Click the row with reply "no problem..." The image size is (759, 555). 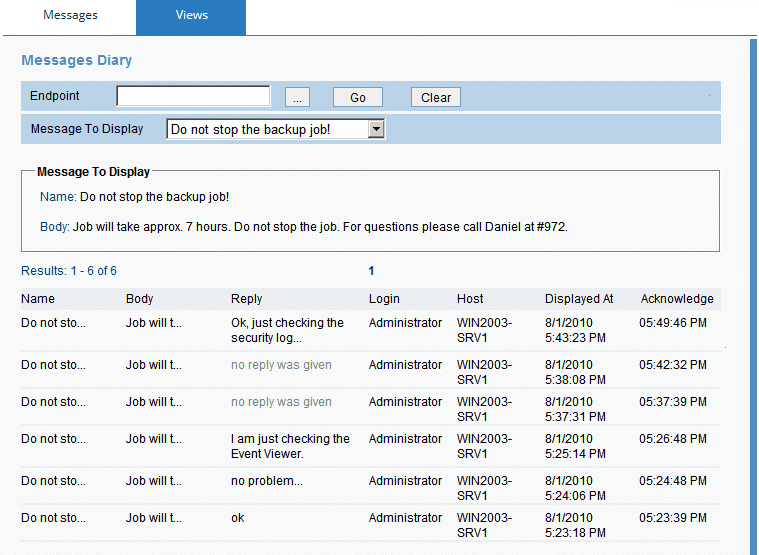[266, 481]
